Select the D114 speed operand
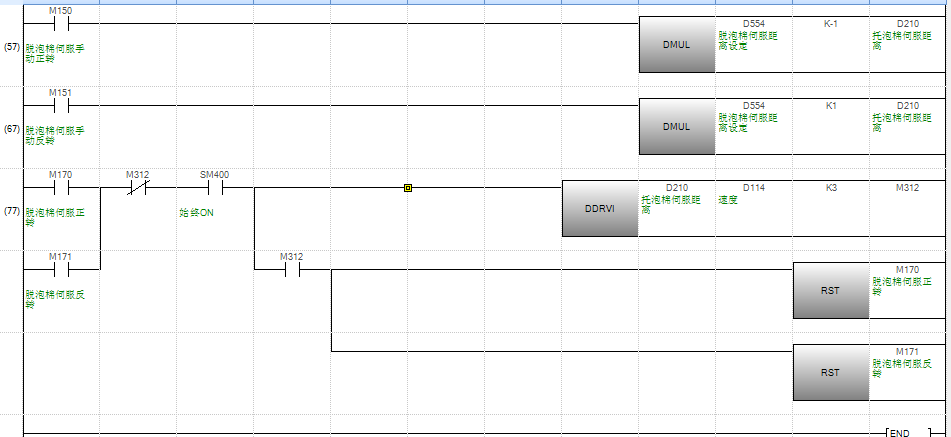This screenshot has width=951, height=437. click(x=753, y=187)
